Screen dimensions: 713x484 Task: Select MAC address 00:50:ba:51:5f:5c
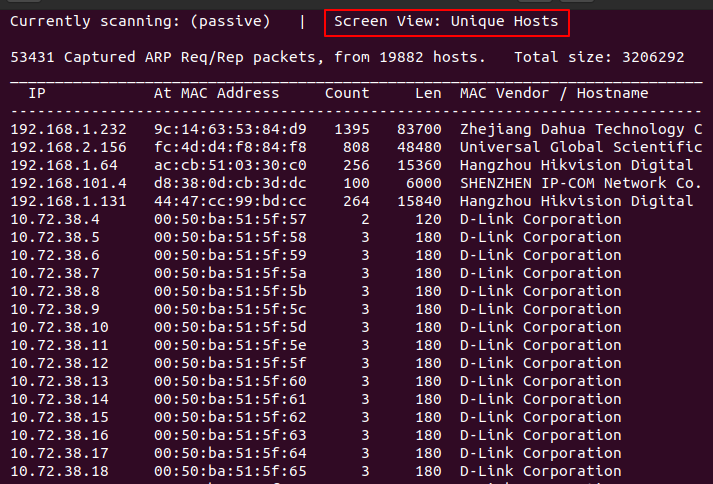(x=230, y=309)
